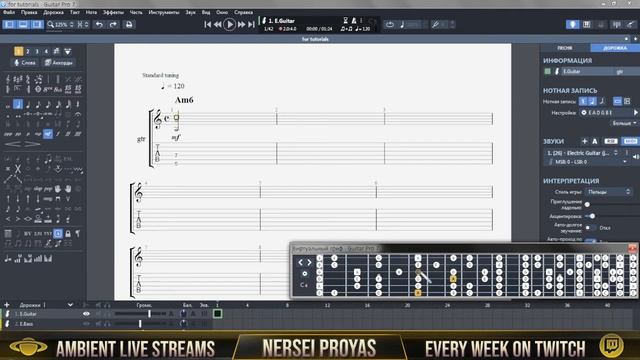Mark note as dead note X

point(18,168)
